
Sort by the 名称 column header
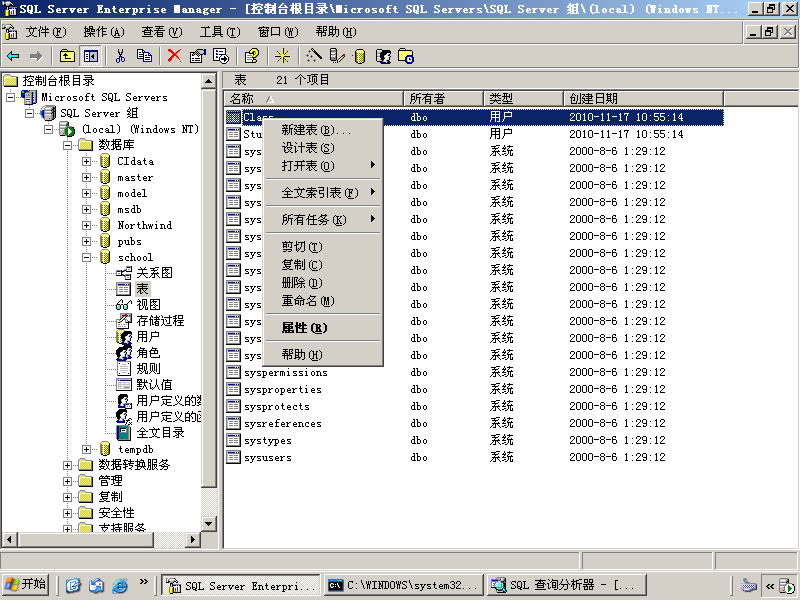click(313, 98)
